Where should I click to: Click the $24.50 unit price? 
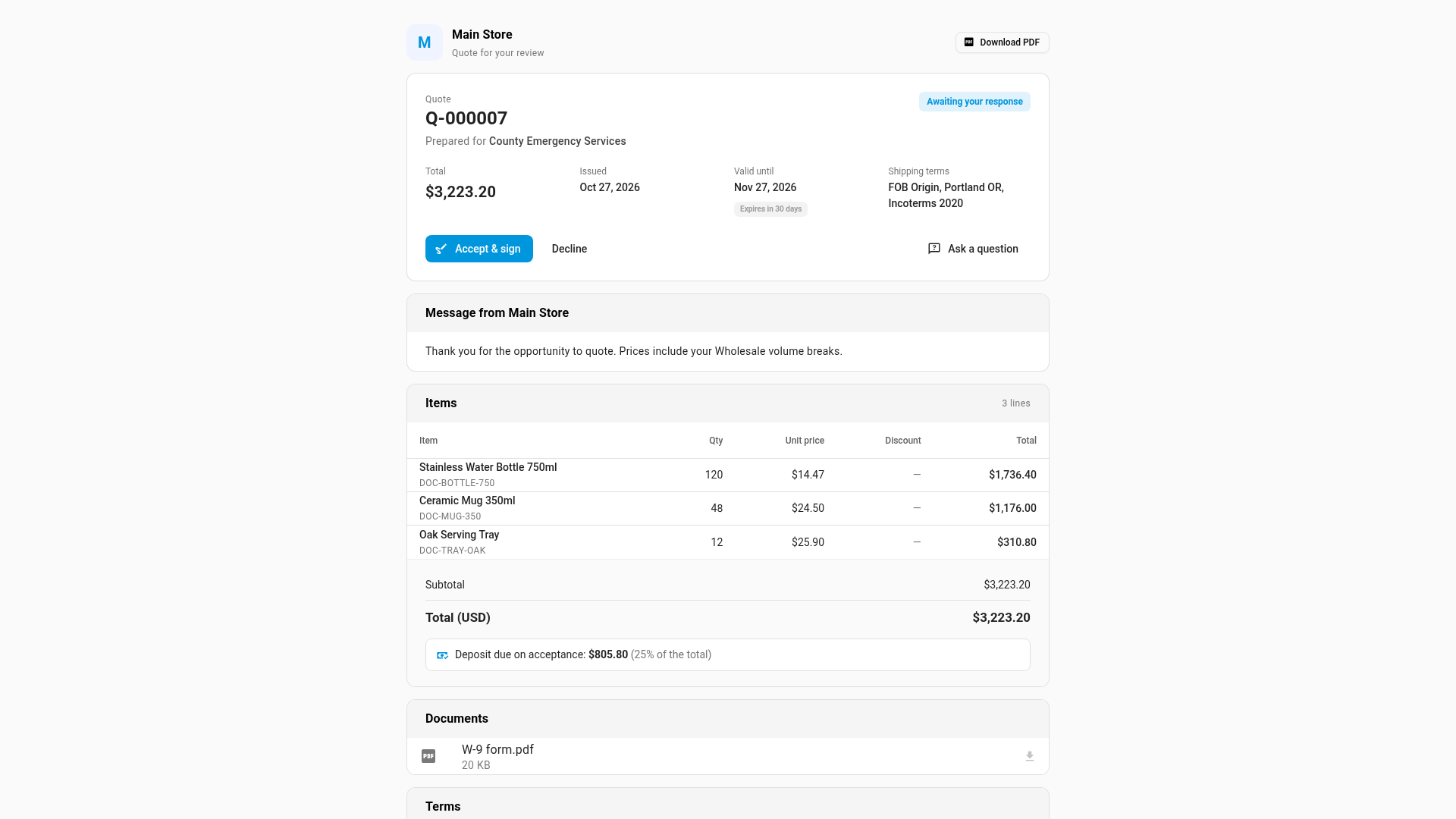coord(808,508)
